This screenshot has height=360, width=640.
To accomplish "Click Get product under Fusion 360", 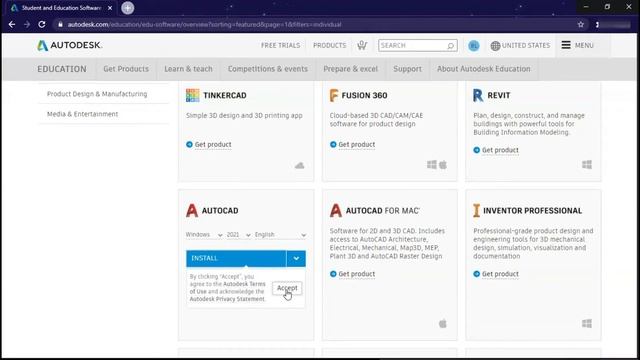I will (357, 144).
